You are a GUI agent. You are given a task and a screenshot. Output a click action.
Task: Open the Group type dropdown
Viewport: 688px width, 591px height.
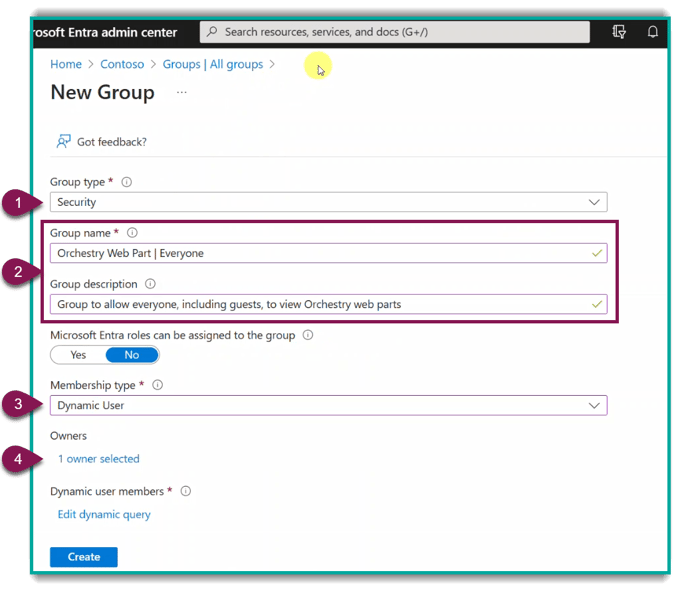click(328, 202)
